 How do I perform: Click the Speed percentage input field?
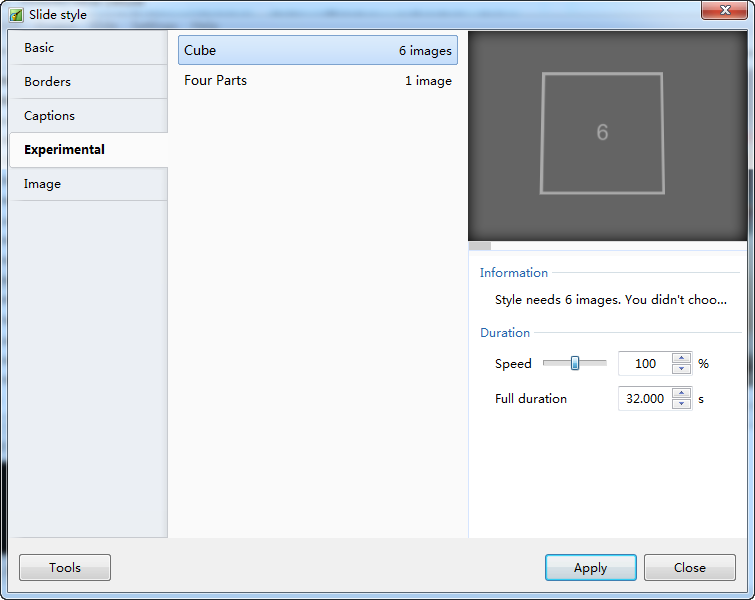645,364
